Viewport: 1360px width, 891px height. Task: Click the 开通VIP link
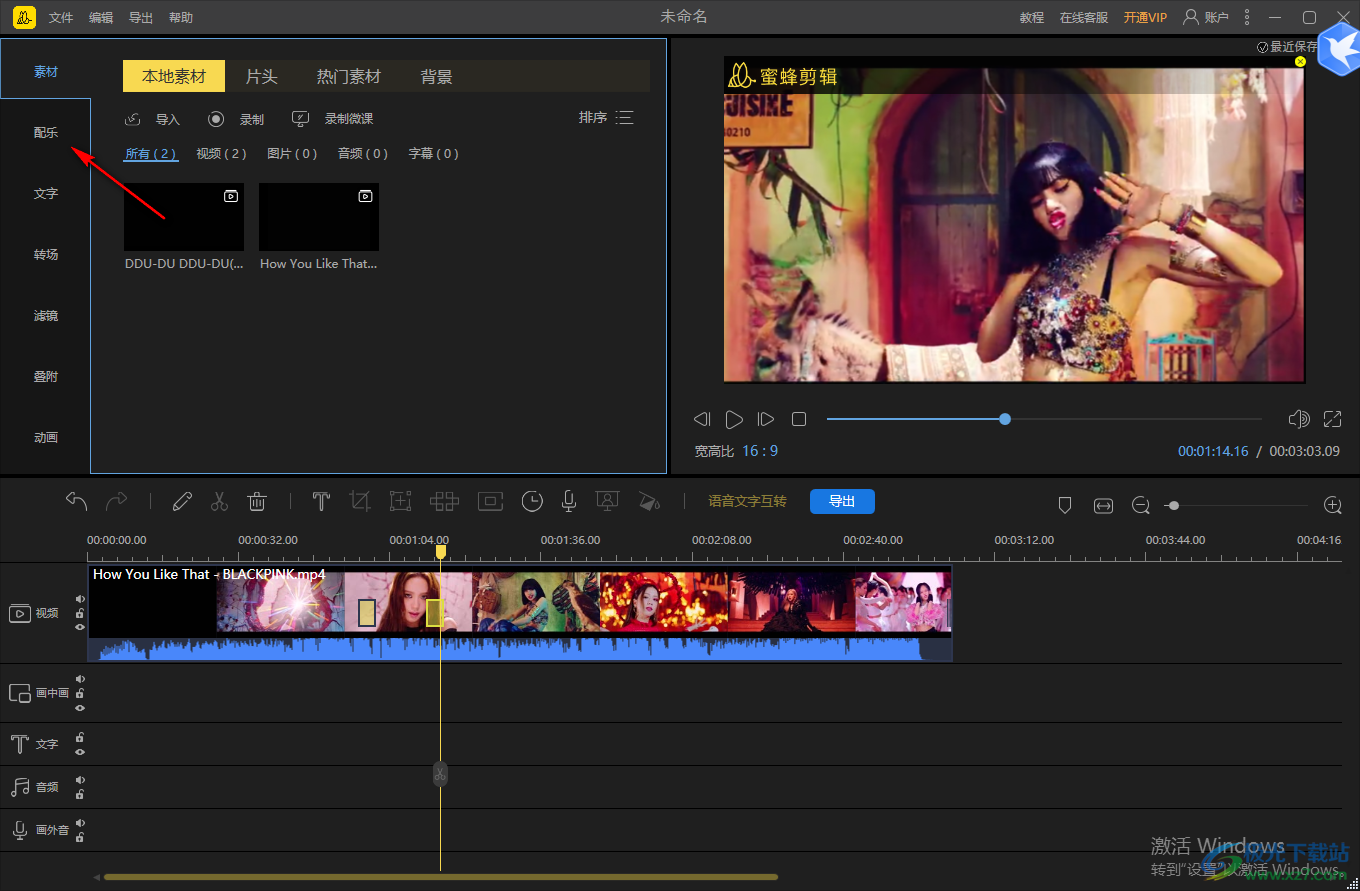tap(1145, 18)
